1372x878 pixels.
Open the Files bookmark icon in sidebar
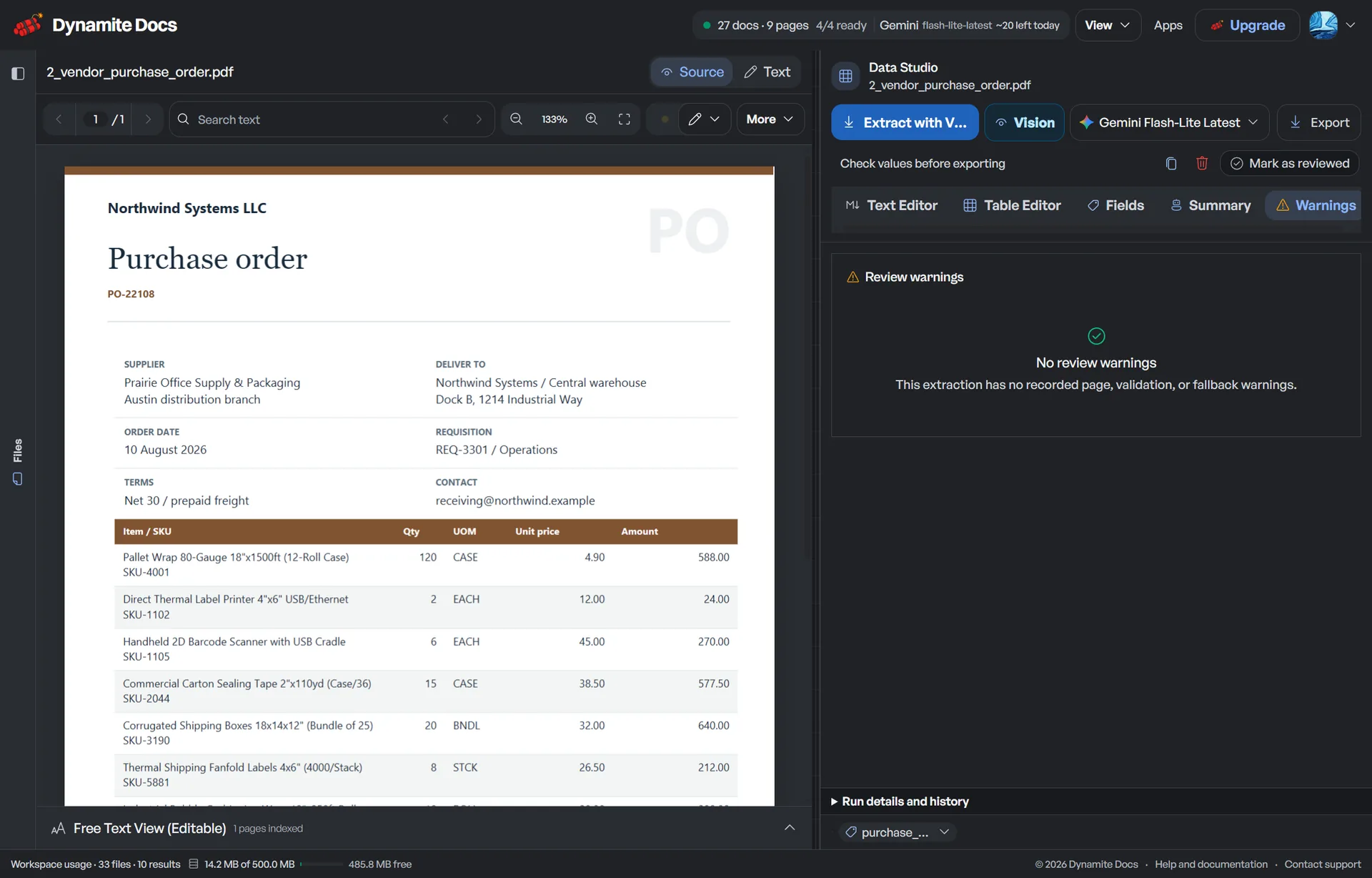point(18,479)
